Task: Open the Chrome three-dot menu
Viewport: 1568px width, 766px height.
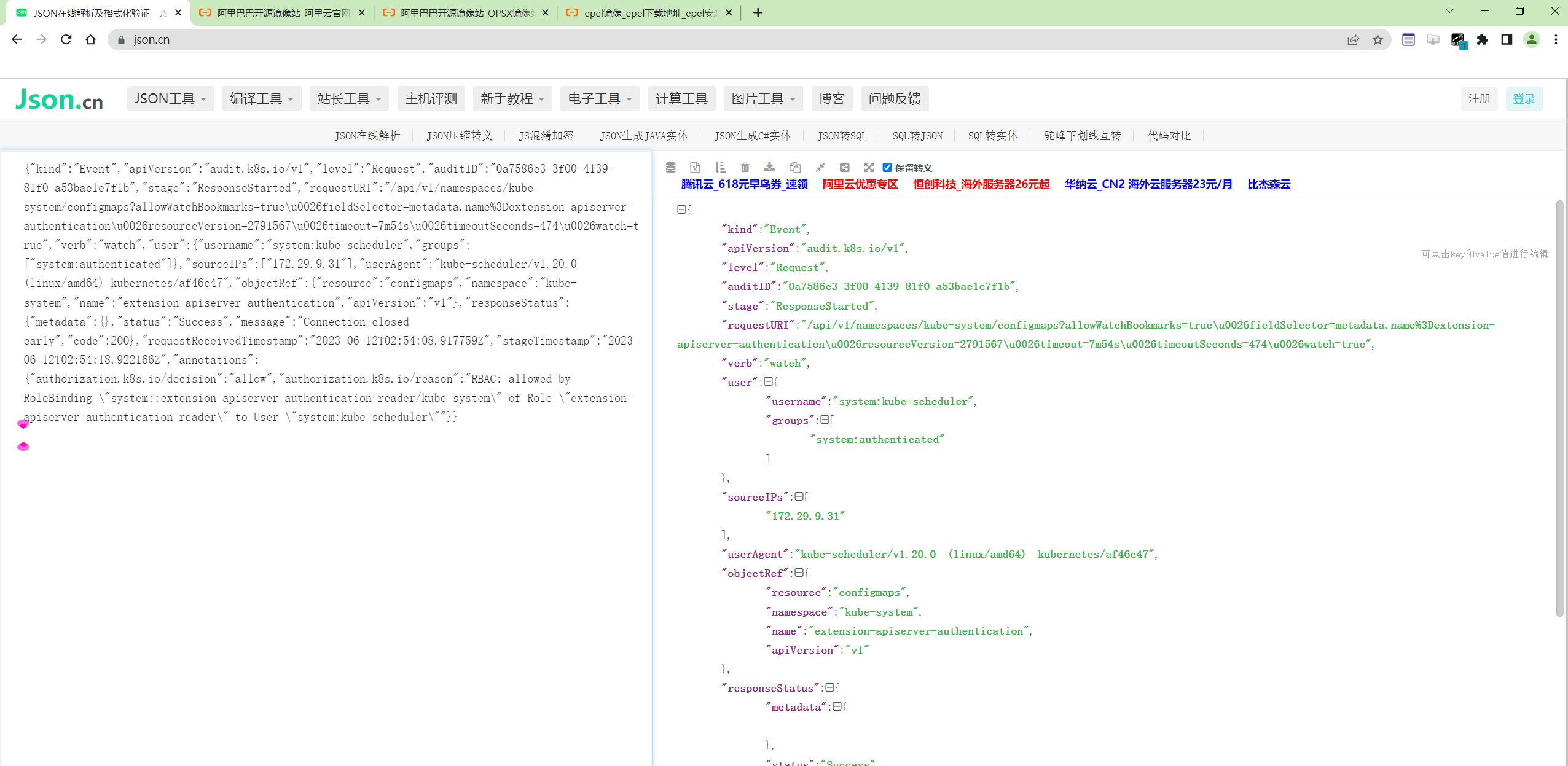Action: coord(1556,39)
